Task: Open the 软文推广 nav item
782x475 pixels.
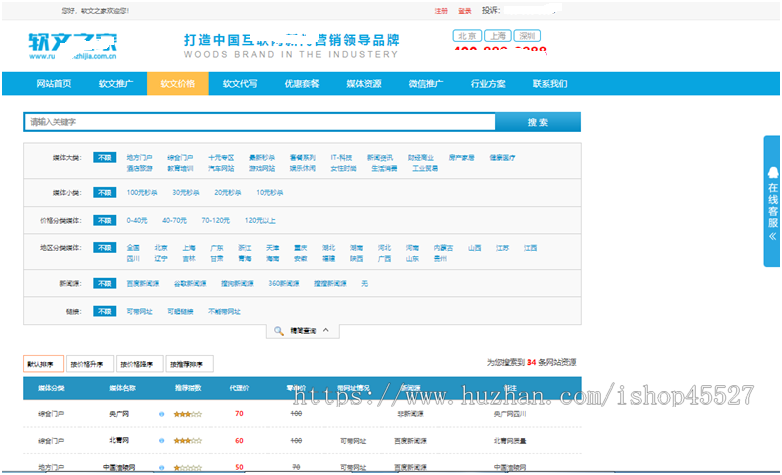Action: (x=116, y=84)
